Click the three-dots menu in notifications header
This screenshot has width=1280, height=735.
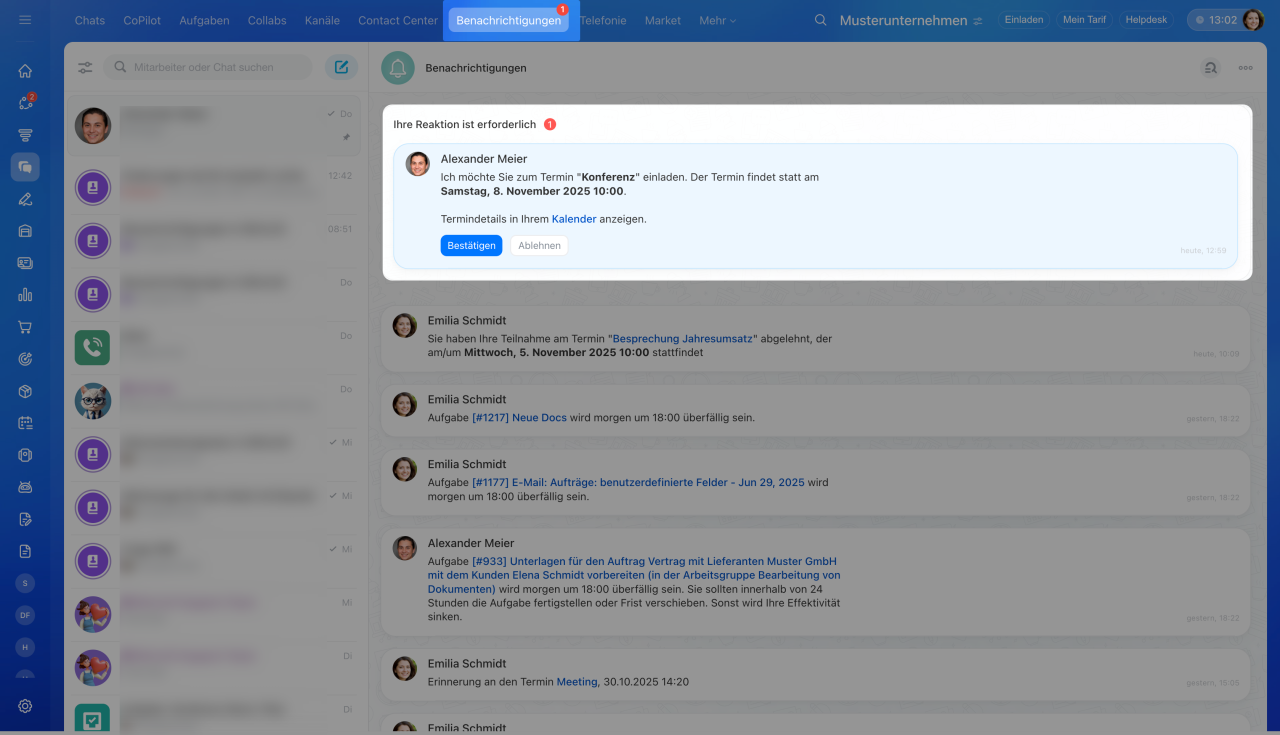click(x=1245, y=68)
